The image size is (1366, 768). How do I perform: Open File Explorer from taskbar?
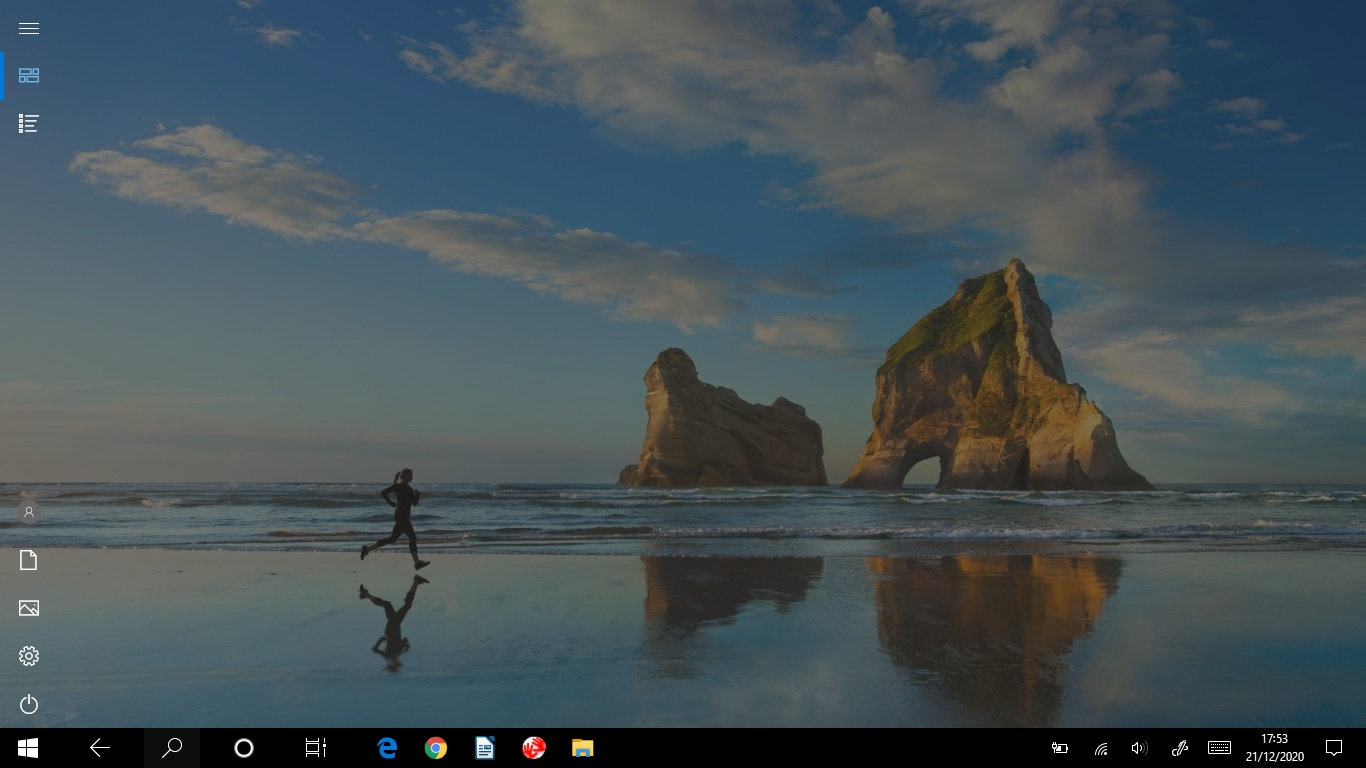(582, 748)
